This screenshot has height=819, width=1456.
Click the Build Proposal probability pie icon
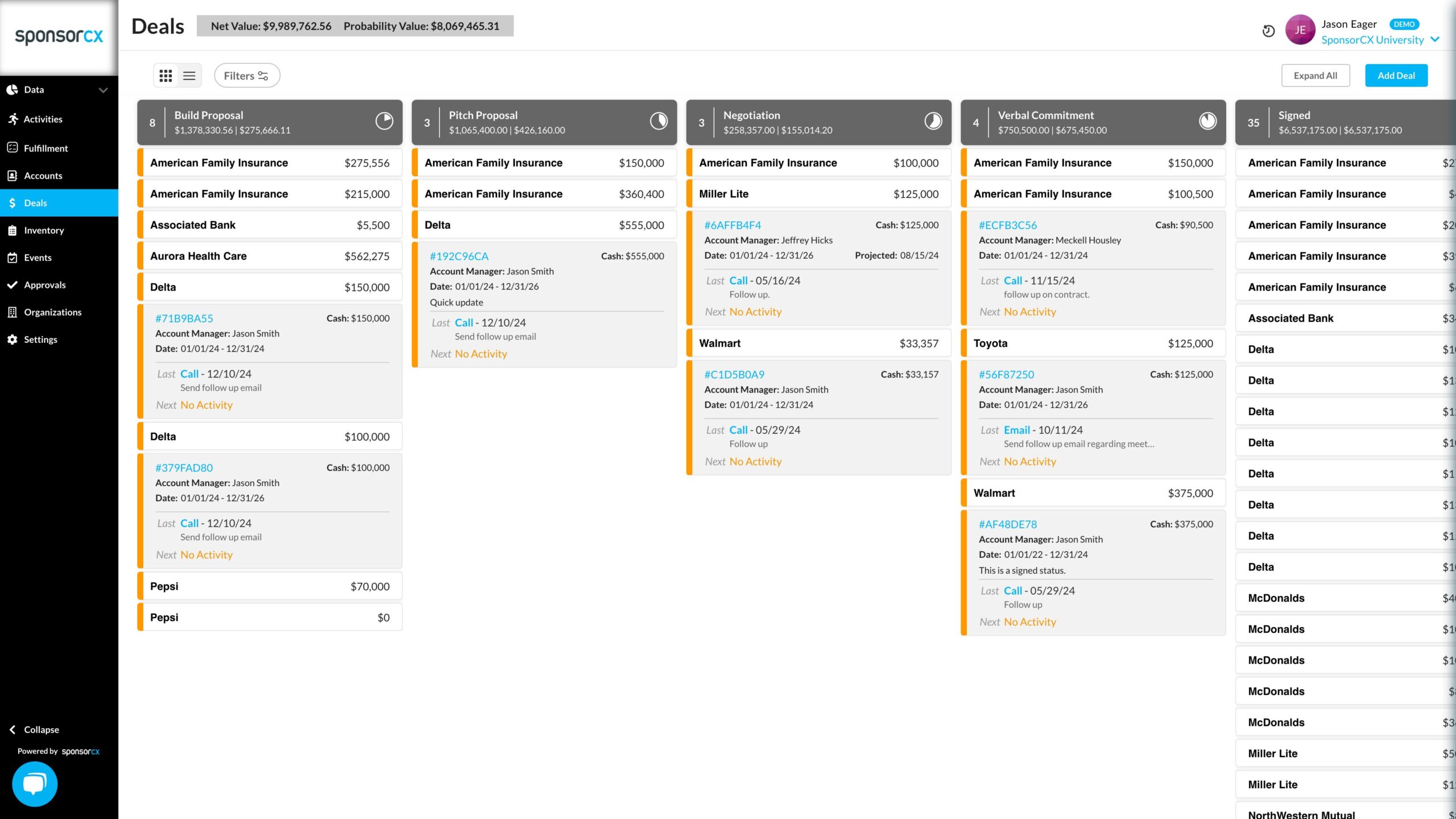point(384,121)
